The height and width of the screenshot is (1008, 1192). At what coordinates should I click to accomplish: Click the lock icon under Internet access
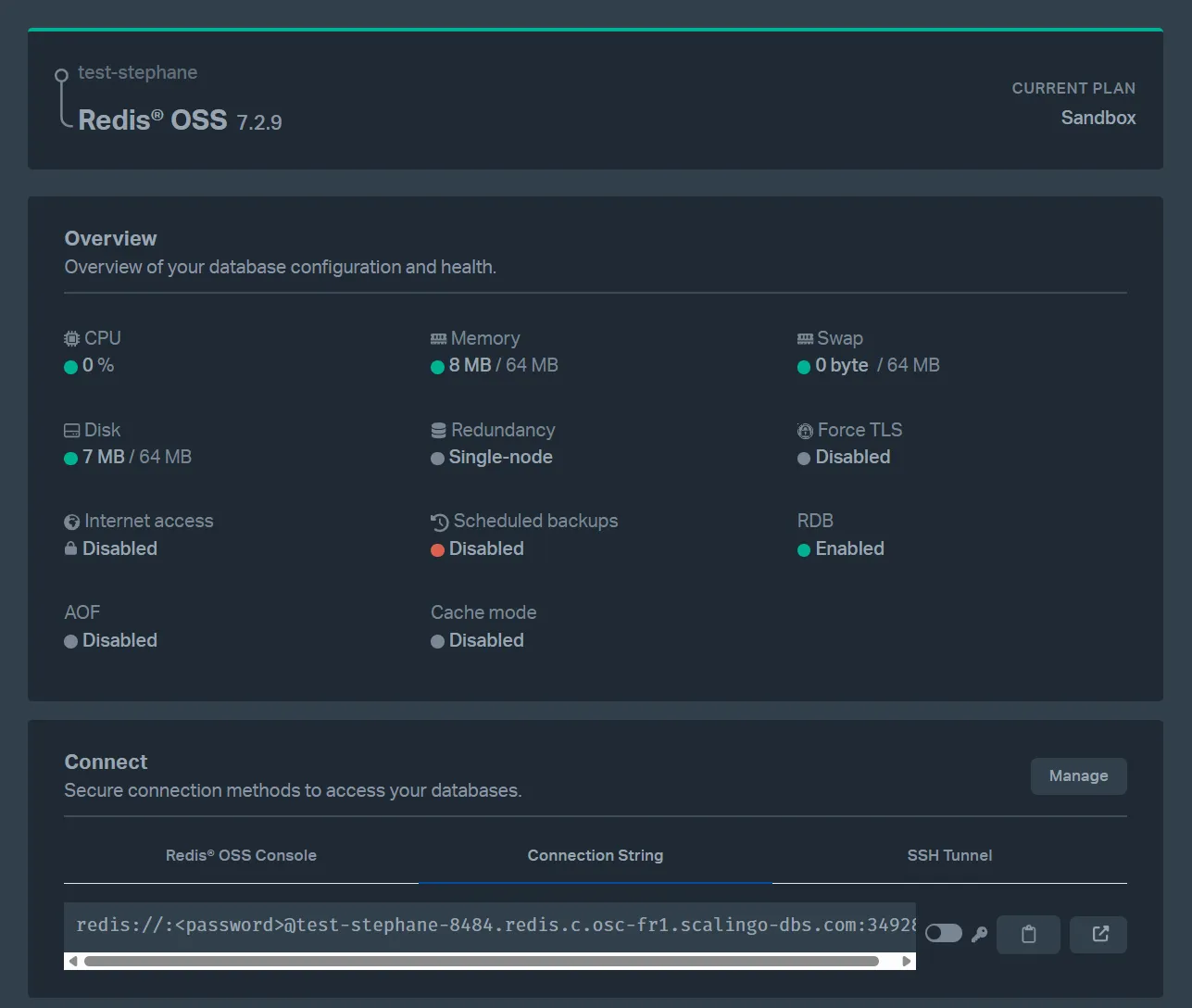[x=71, y=548]
